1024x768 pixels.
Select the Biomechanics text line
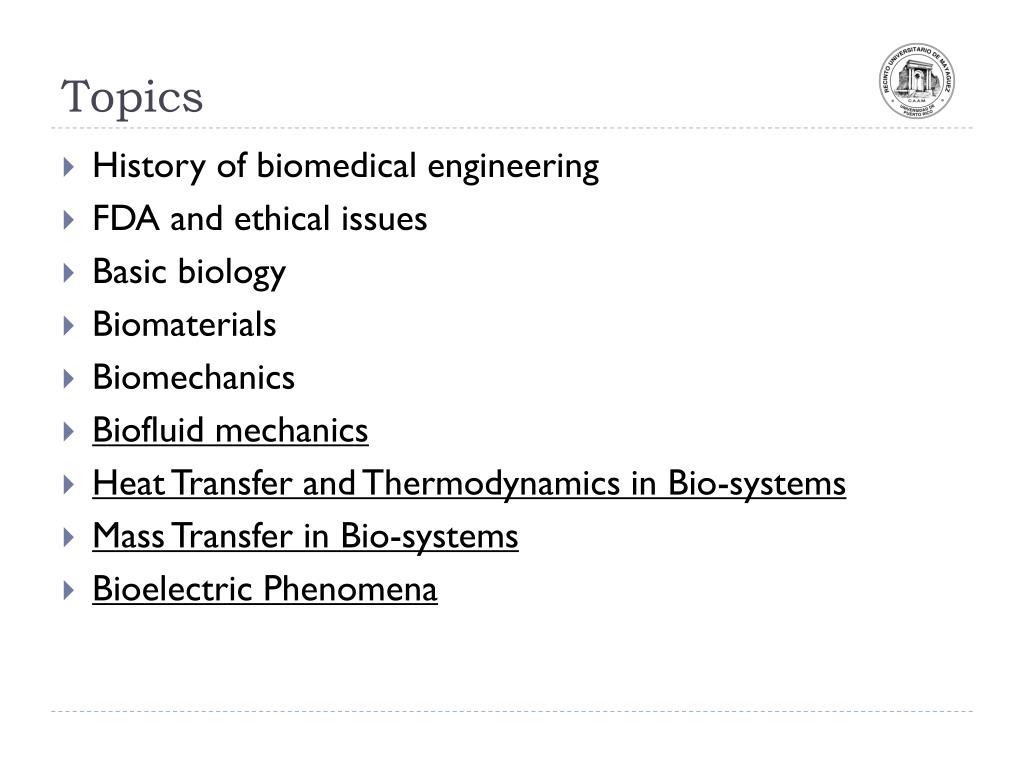click(x=194, y=377)
